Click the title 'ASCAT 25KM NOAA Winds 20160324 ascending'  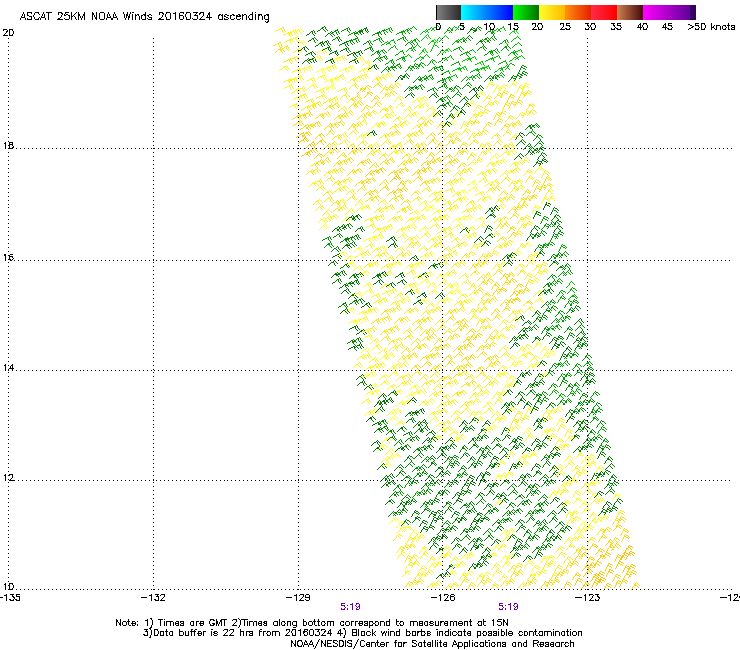pos(144,17)
